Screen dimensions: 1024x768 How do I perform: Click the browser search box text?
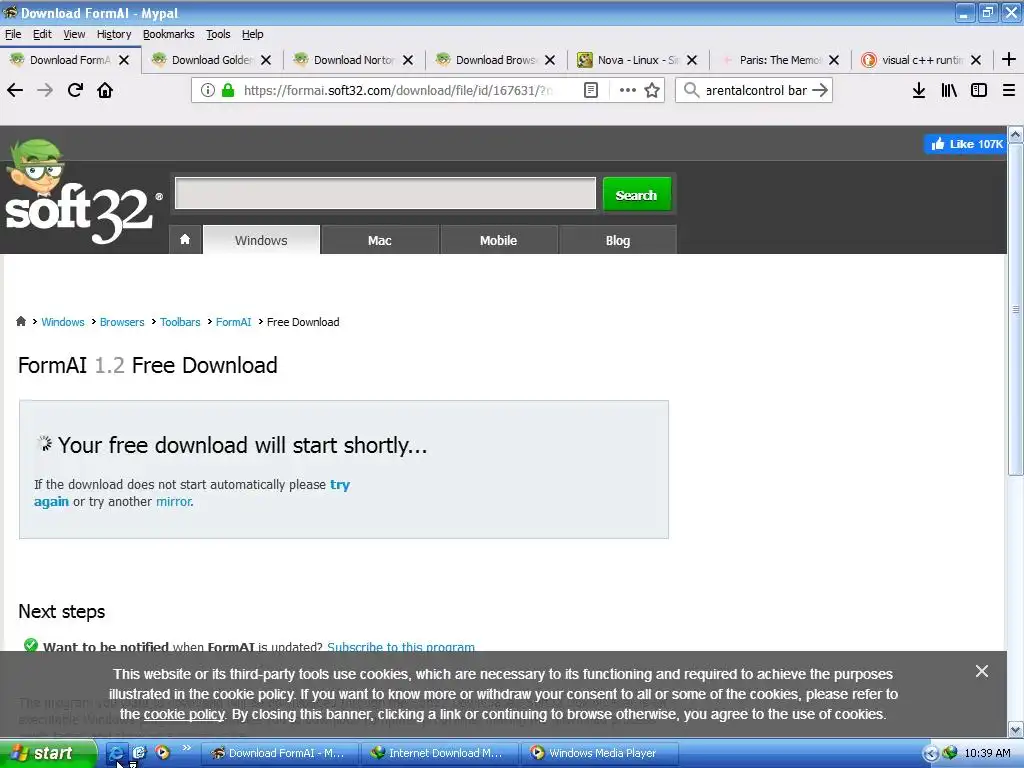click(x=756, y=90)
